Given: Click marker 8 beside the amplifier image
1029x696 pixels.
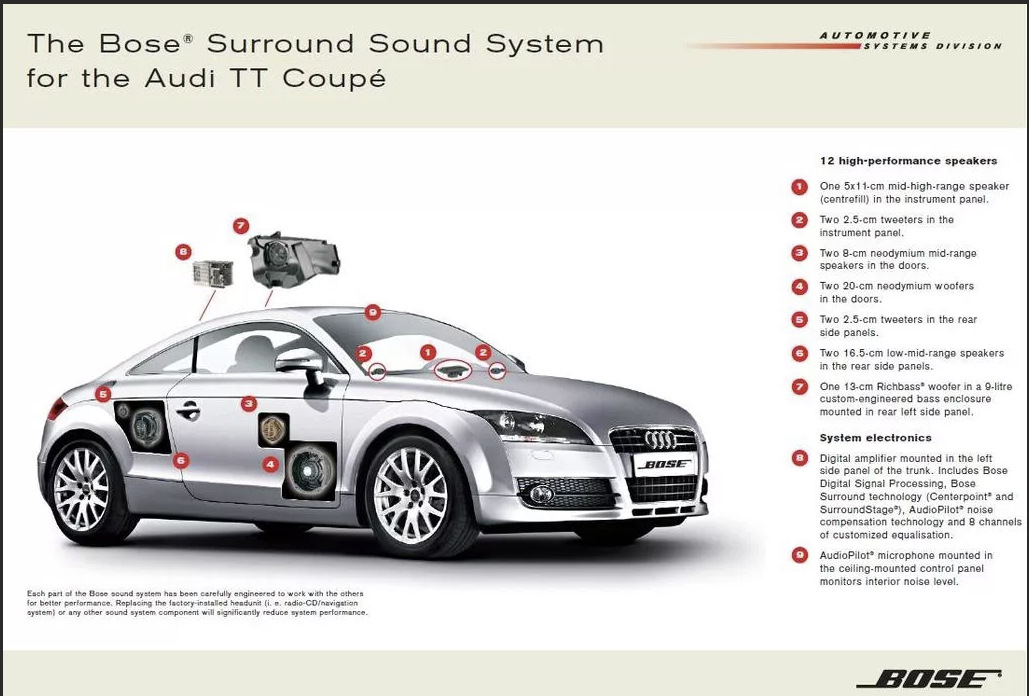Looking at the screenshot, I should (x=183, y=251).
